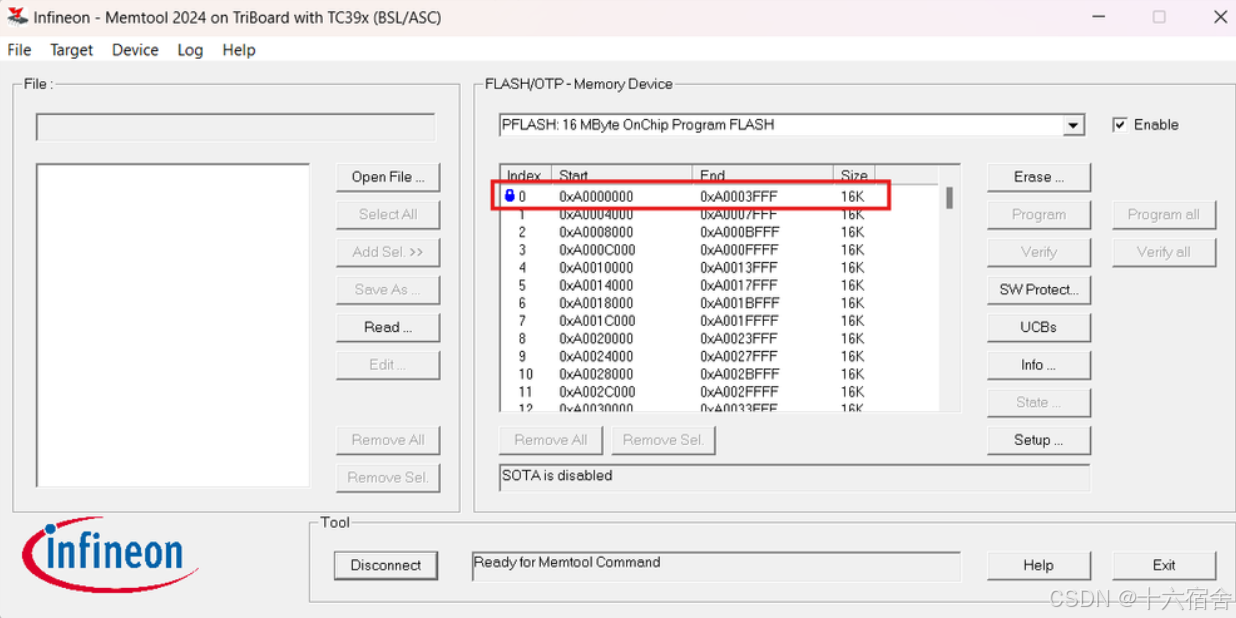The image size is (1236, 618).
Task: Click the Infineon logo
Action: 108,555
